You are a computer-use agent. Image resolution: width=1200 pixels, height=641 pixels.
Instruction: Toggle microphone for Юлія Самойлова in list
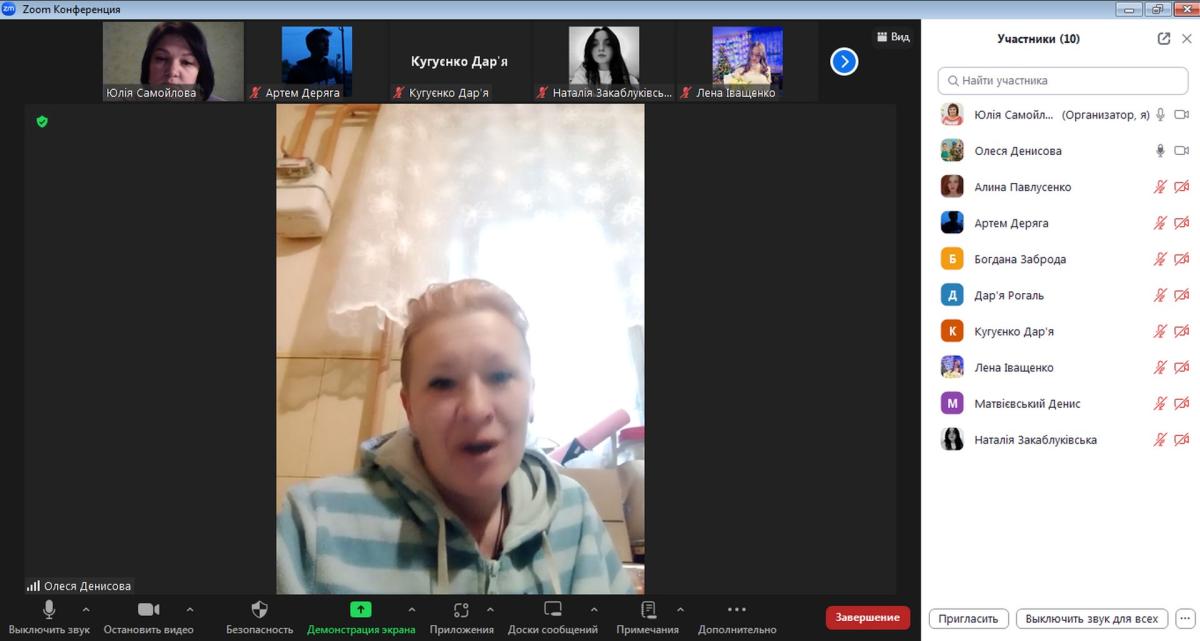pos(1161,115)
